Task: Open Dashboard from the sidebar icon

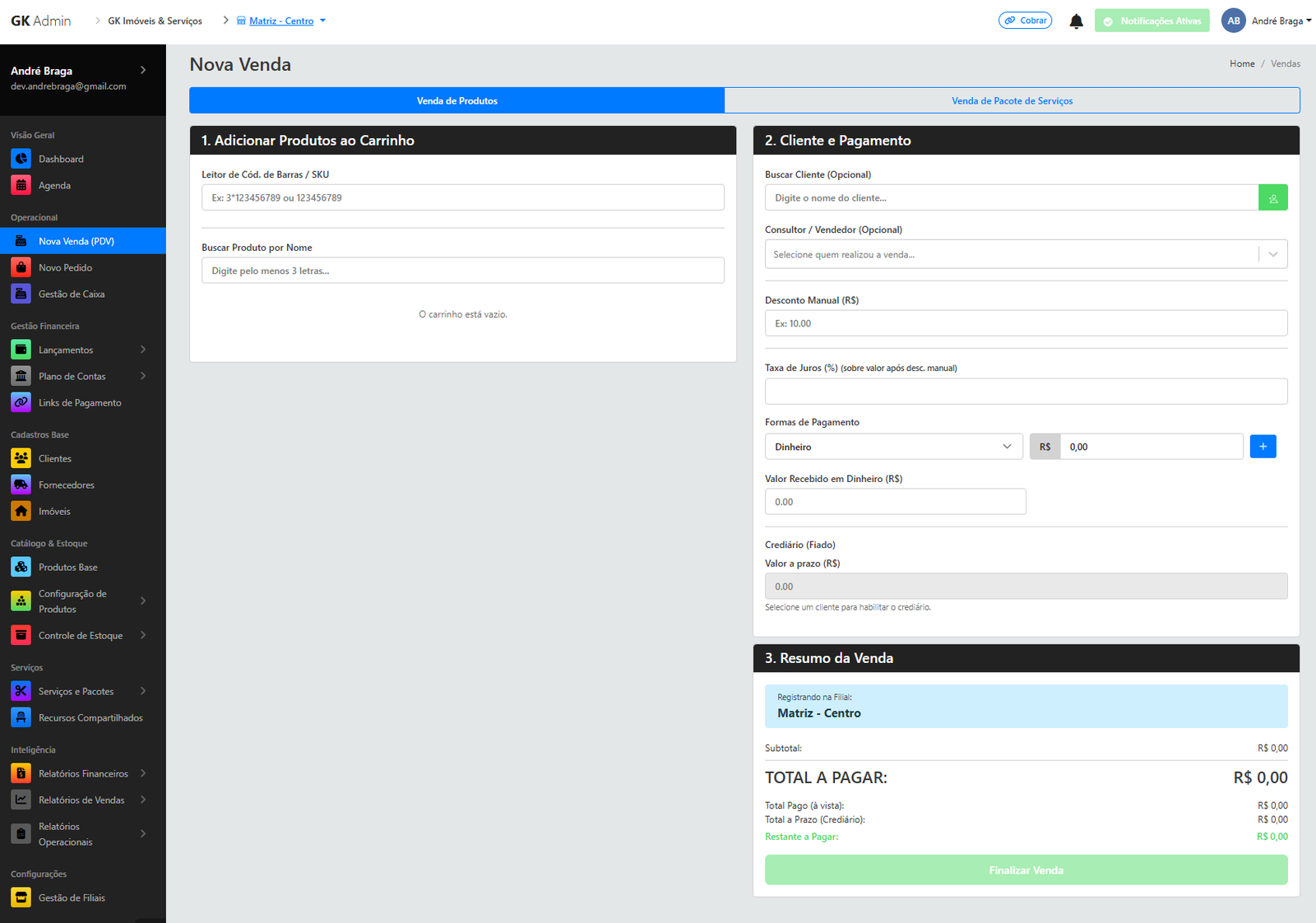Action: point(21,159)
